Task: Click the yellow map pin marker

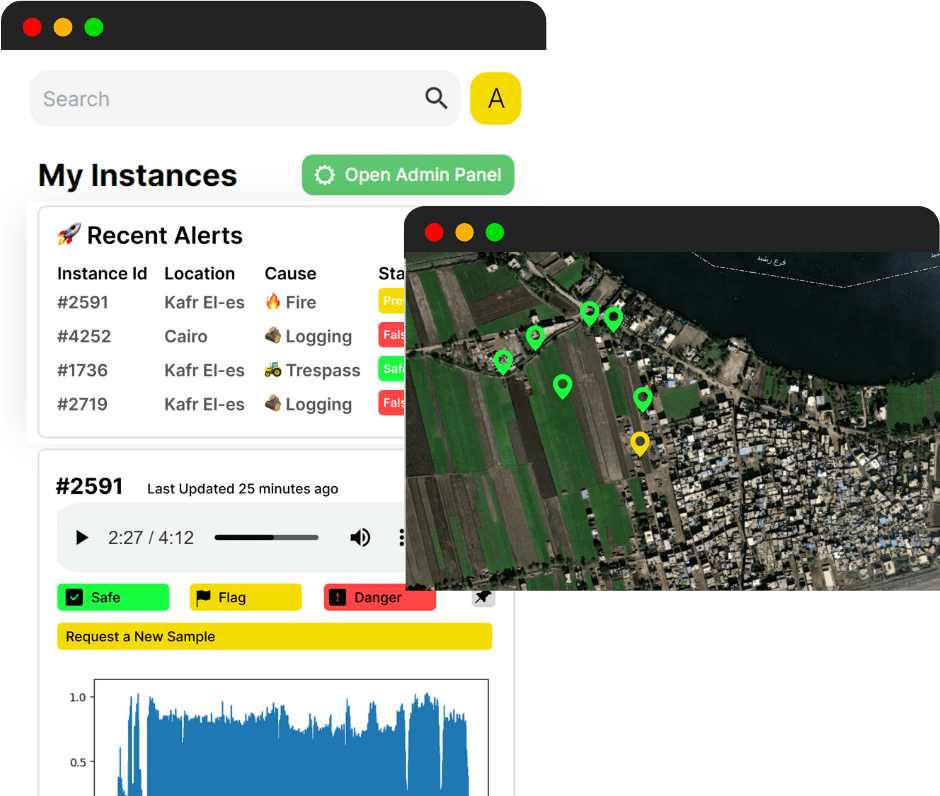Action: click(640, 443)
